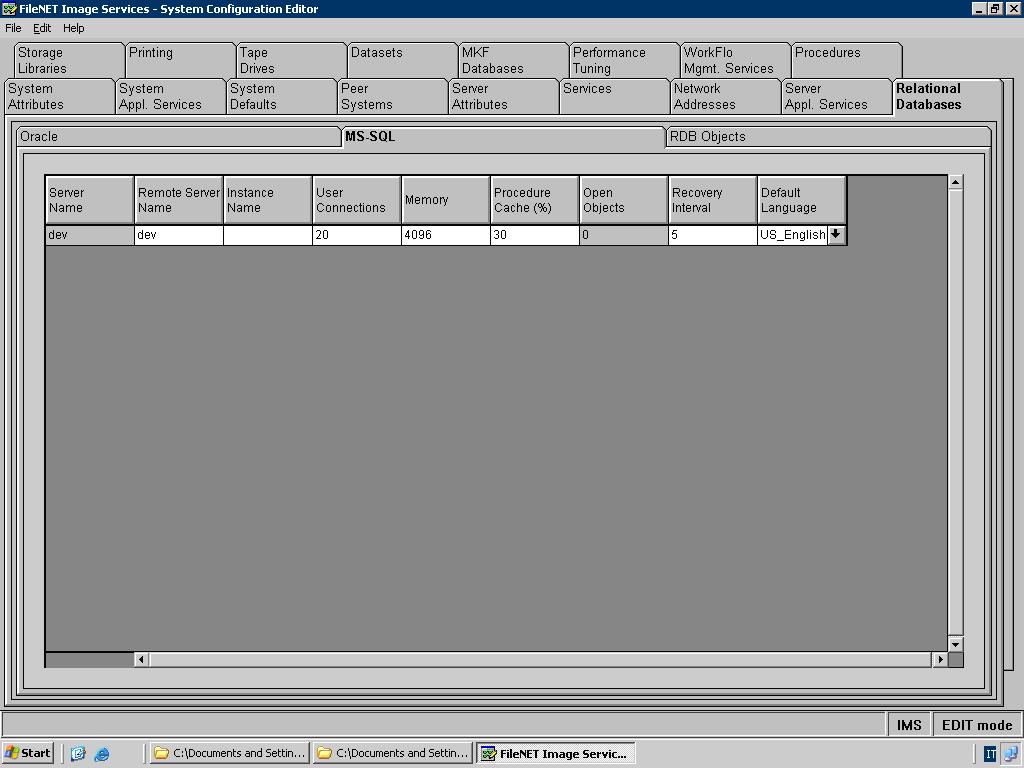Open the File menu
Screen dimensions: 1024x768
tap(13, 28)
